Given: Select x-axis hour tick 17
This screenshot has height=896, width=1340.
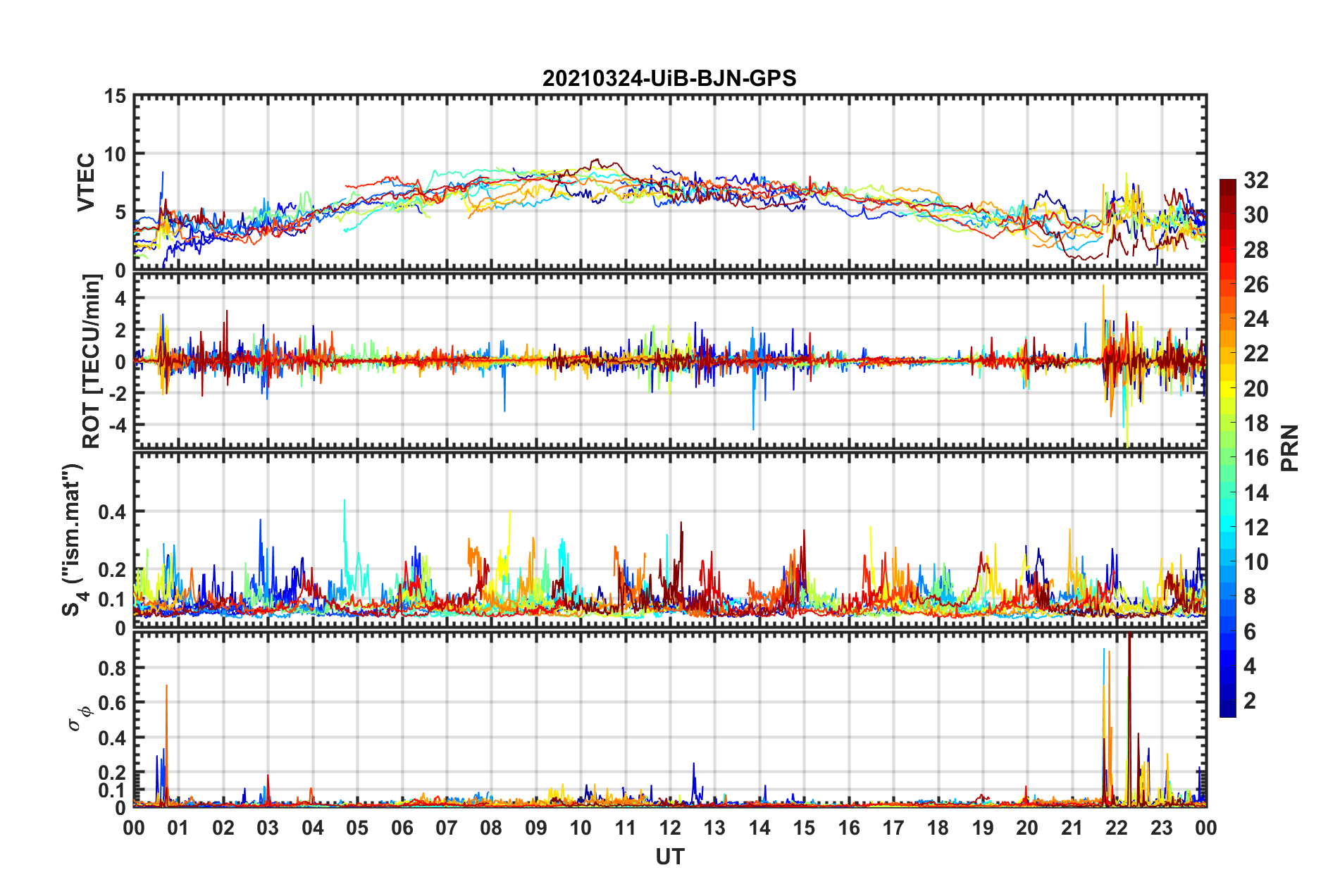Looking at the screenshot, I should [x=893, y=828].
